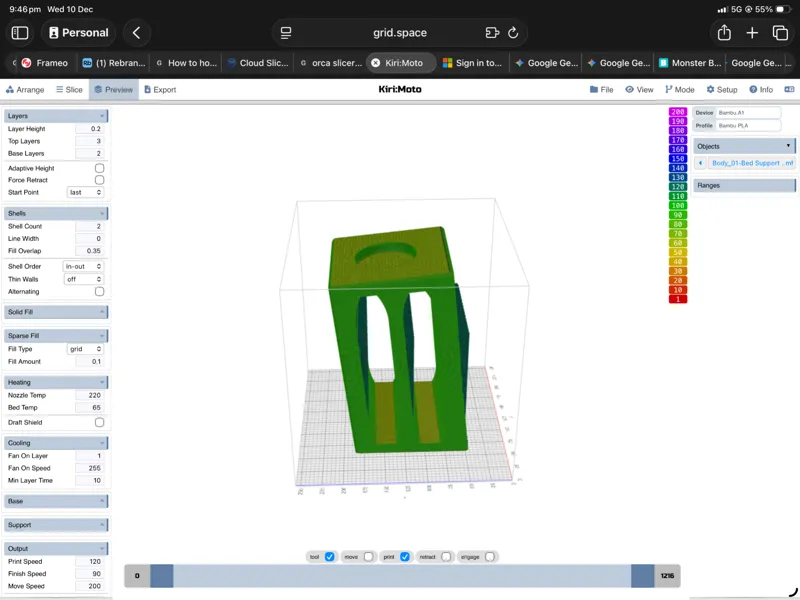The image size is (800, 600).
Task: Enable the Adaptive Height checkbox
Action: (99, 168)
